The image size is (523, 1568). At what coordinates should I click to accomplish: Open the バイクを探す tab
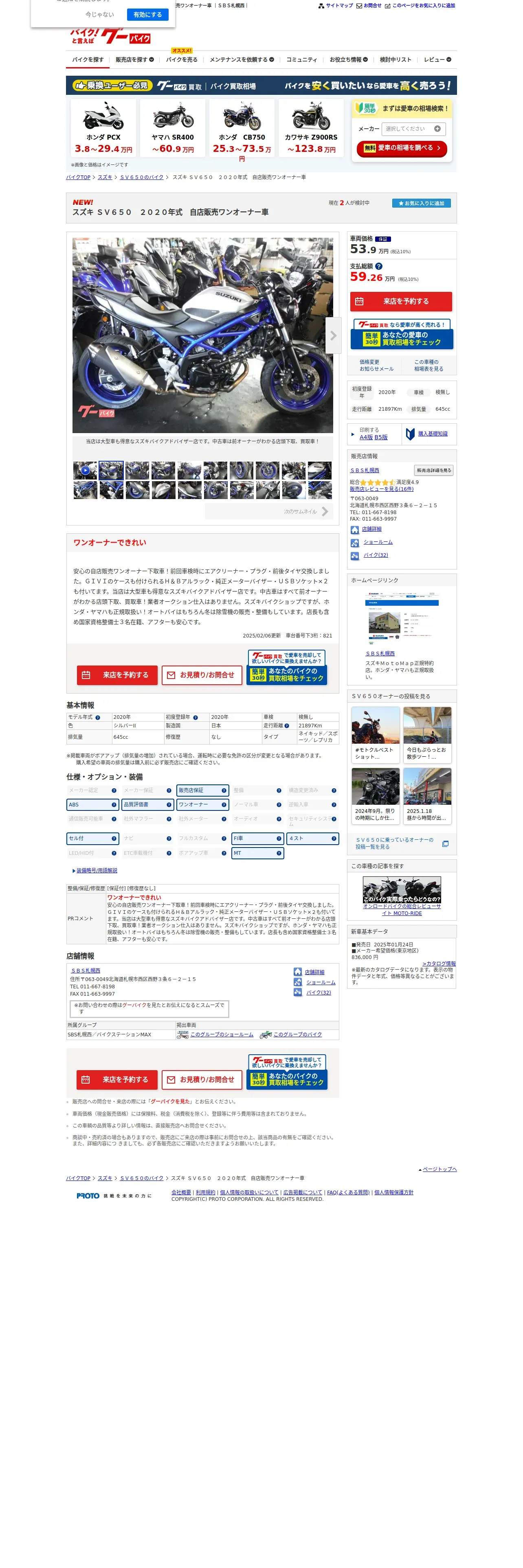tap(88, 60)
